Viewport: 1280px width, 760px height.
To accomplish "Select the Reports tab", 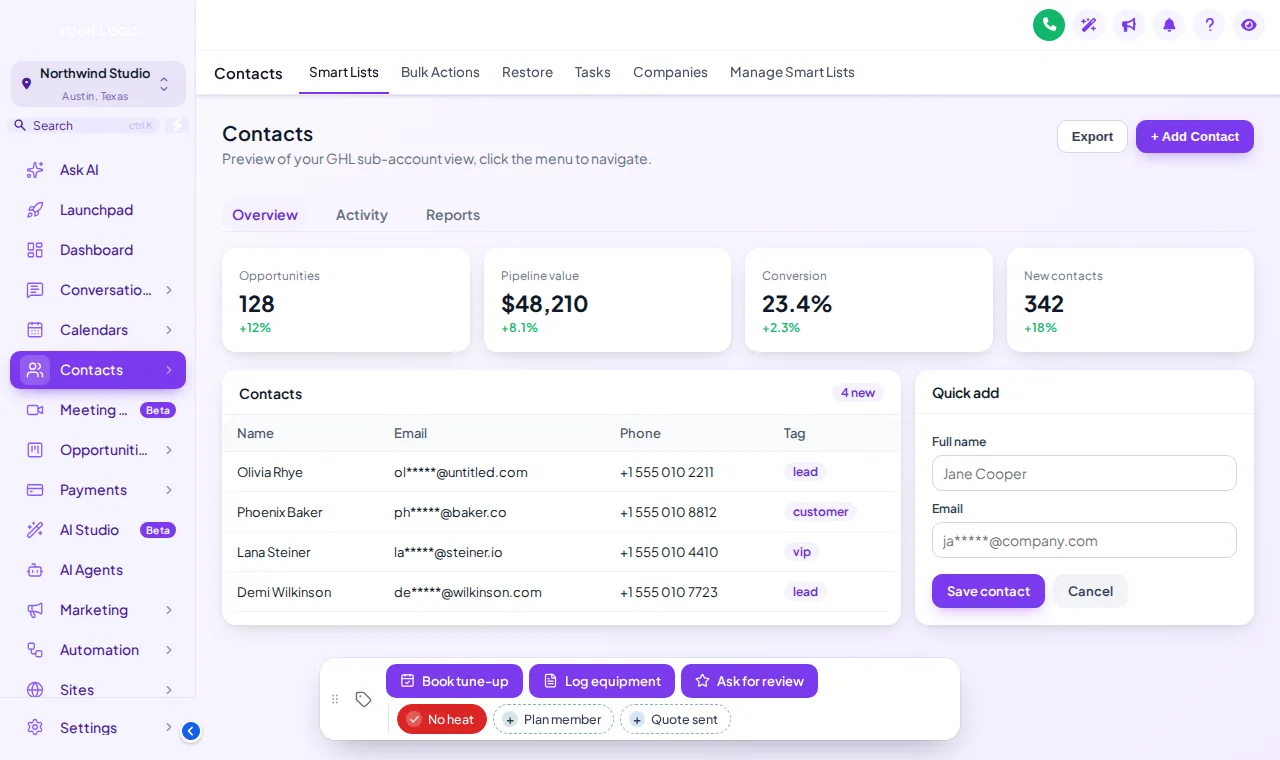I will tap(453, 215).
